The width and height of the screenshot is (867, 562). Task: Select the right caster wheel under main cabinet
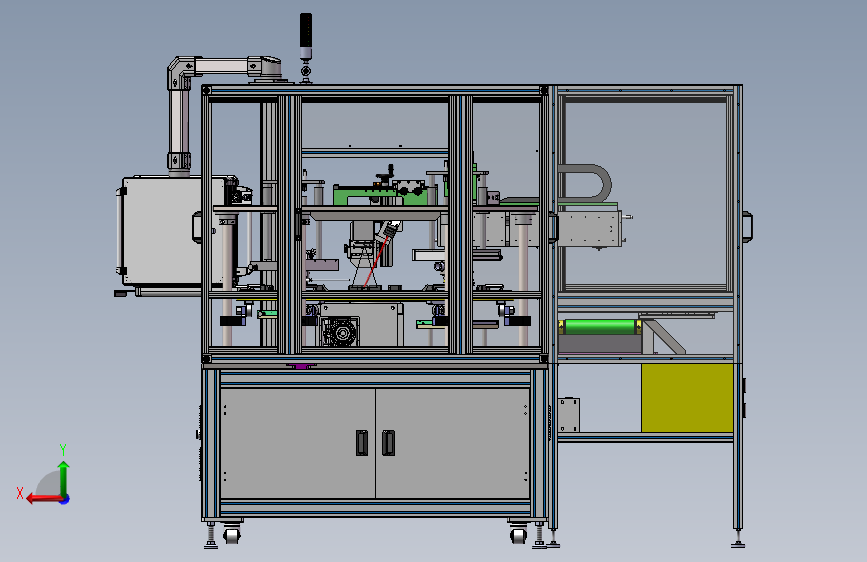click(519, 535)
